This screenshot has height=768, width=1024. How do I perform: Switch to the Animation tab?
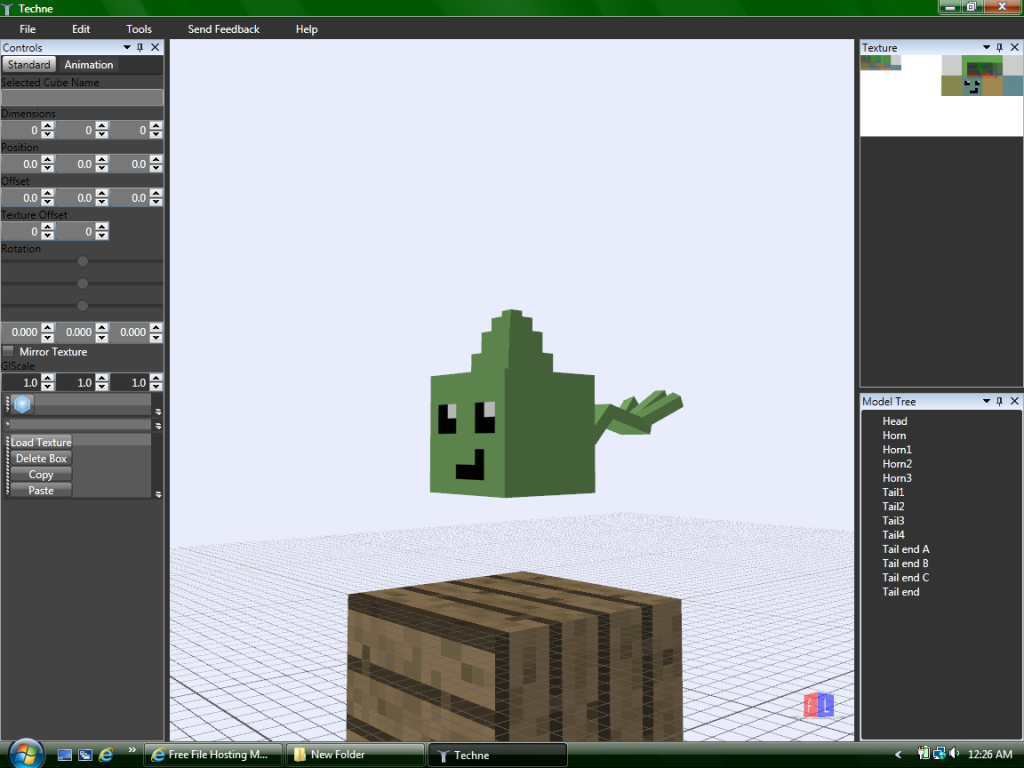click(89, 65)
